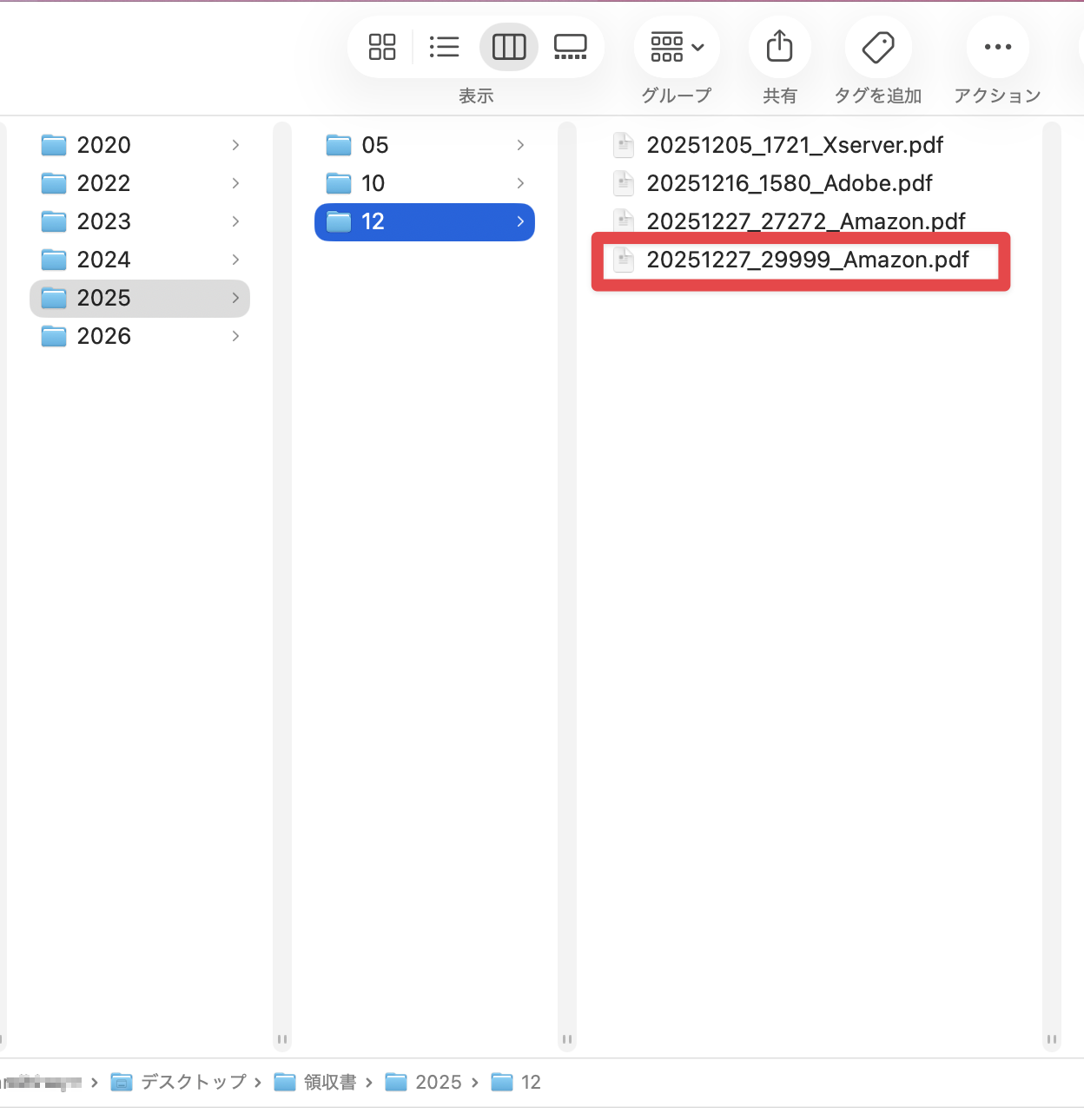Select 20251205_1721_Xserver.pdf file
Screen dimensions: 1084x1120
pyautogui.click(x=795, y=145)
